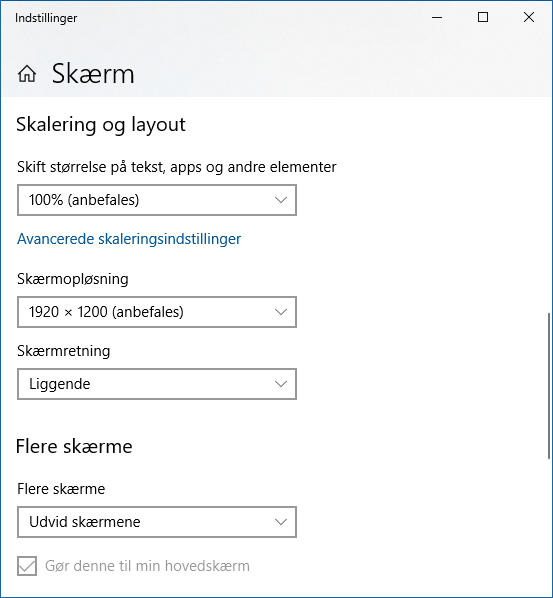This screenshot has height=598, width=553.
Task: Go to Settings home via house icon
Action: click(x=27, y=74)
